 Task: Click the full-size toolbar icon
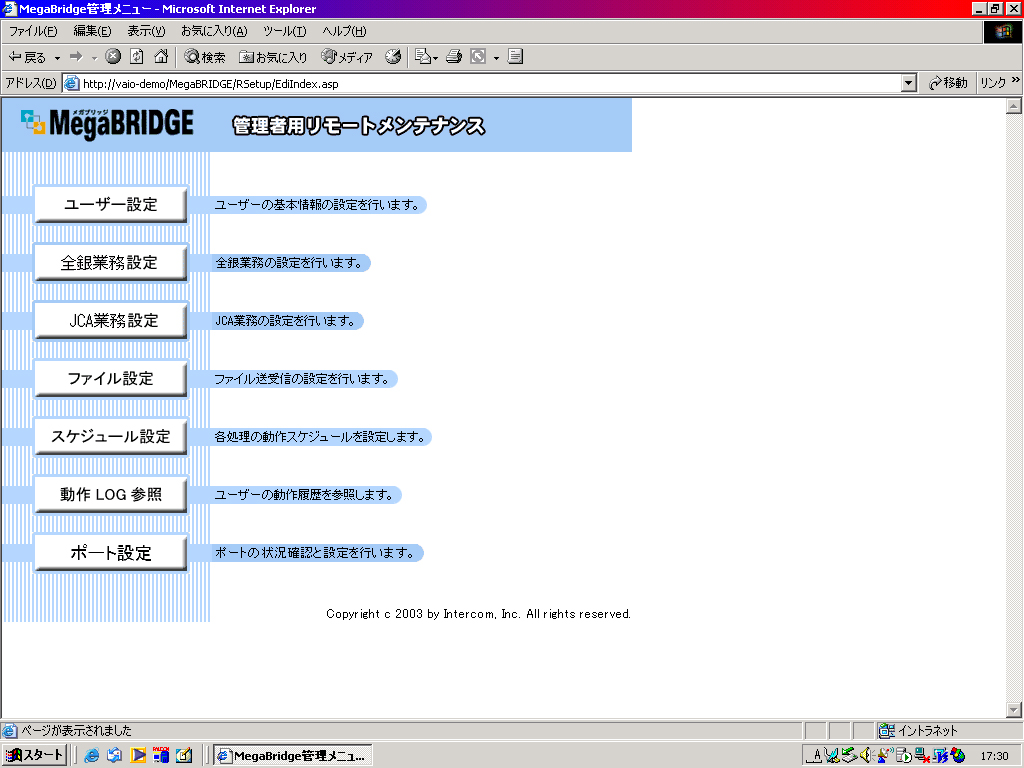pos(478,57)
